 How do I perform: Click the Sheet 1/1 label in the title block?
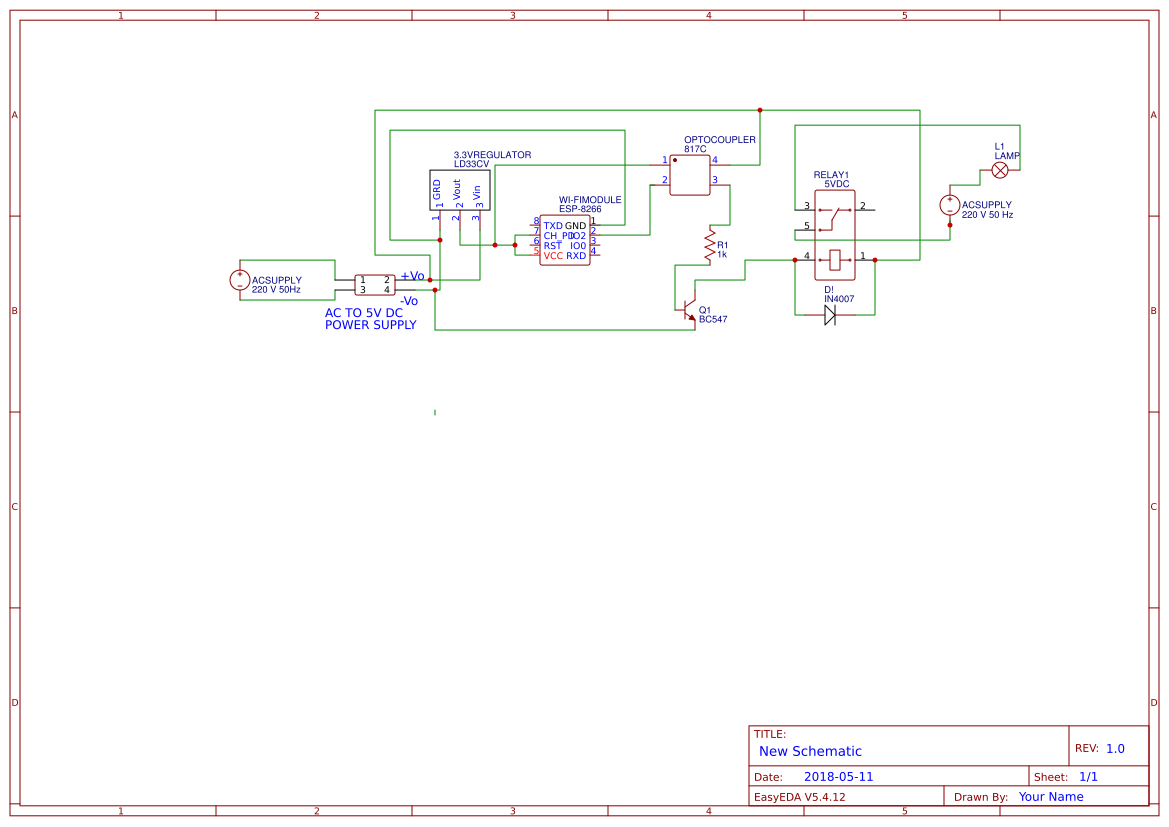tap(1089, 776)
